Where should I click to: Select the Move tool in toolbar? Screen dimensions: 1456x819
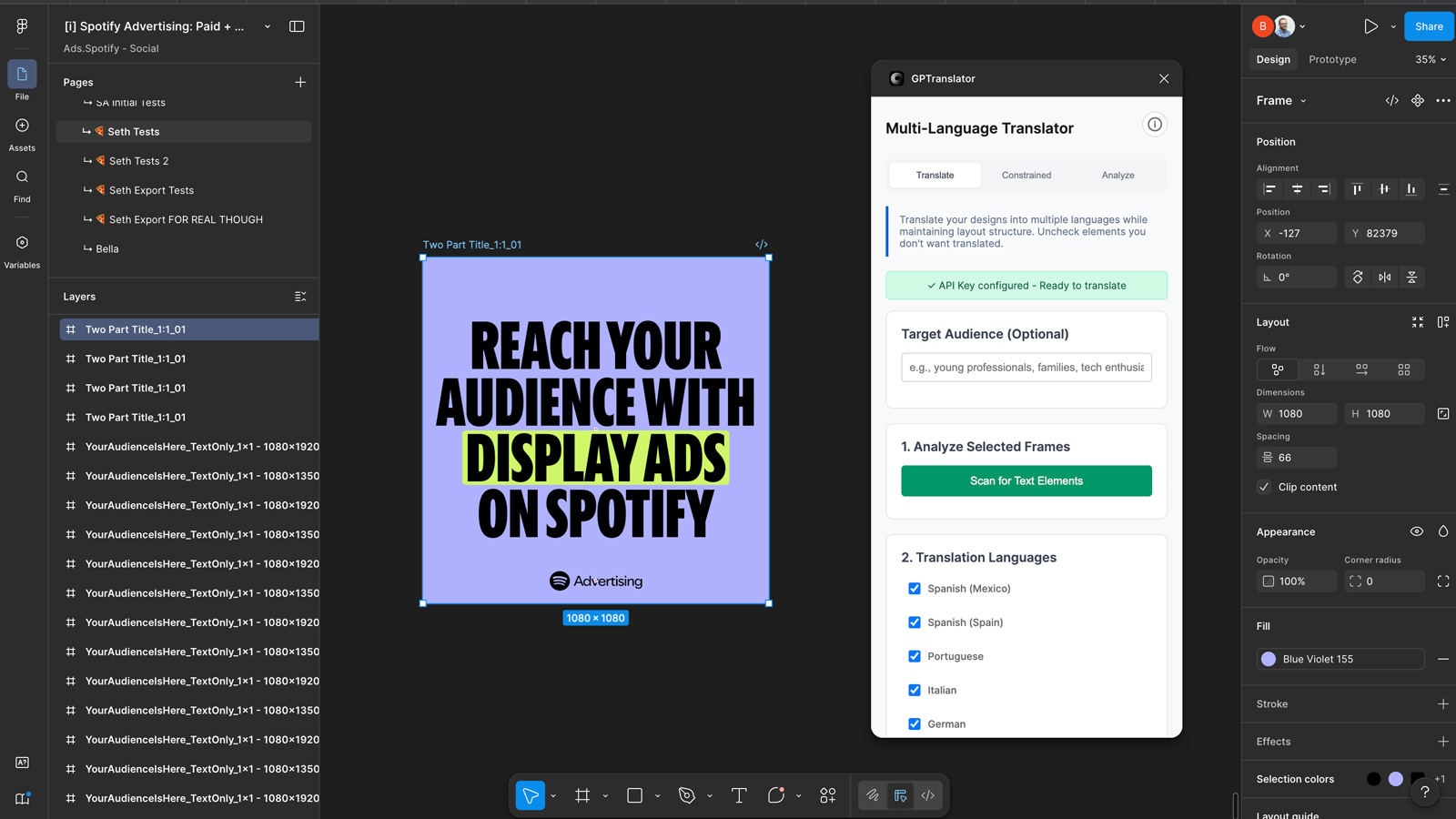pyautogui.click(x=530, y=795)
